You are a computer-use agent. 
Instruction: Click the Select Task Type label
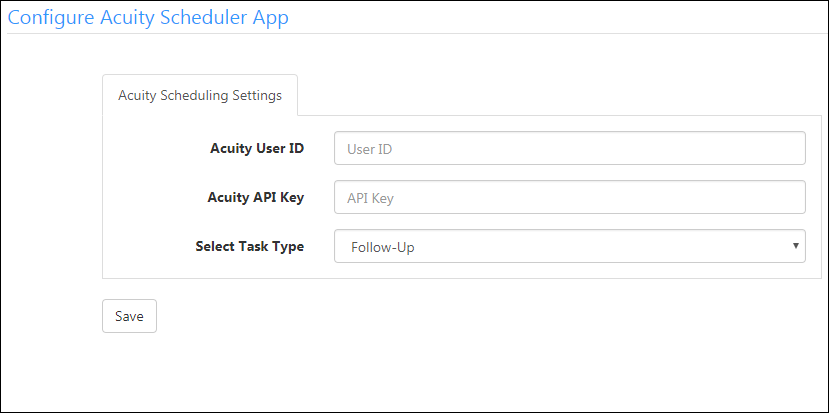coord(250,246)
